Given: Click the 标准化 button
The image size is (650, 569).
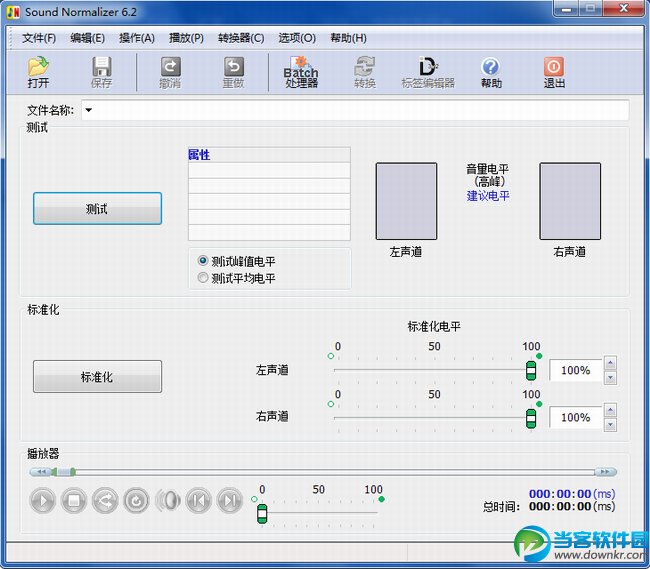Looking at the screenshot, I should pyautogui.click(x=97, y=376).
